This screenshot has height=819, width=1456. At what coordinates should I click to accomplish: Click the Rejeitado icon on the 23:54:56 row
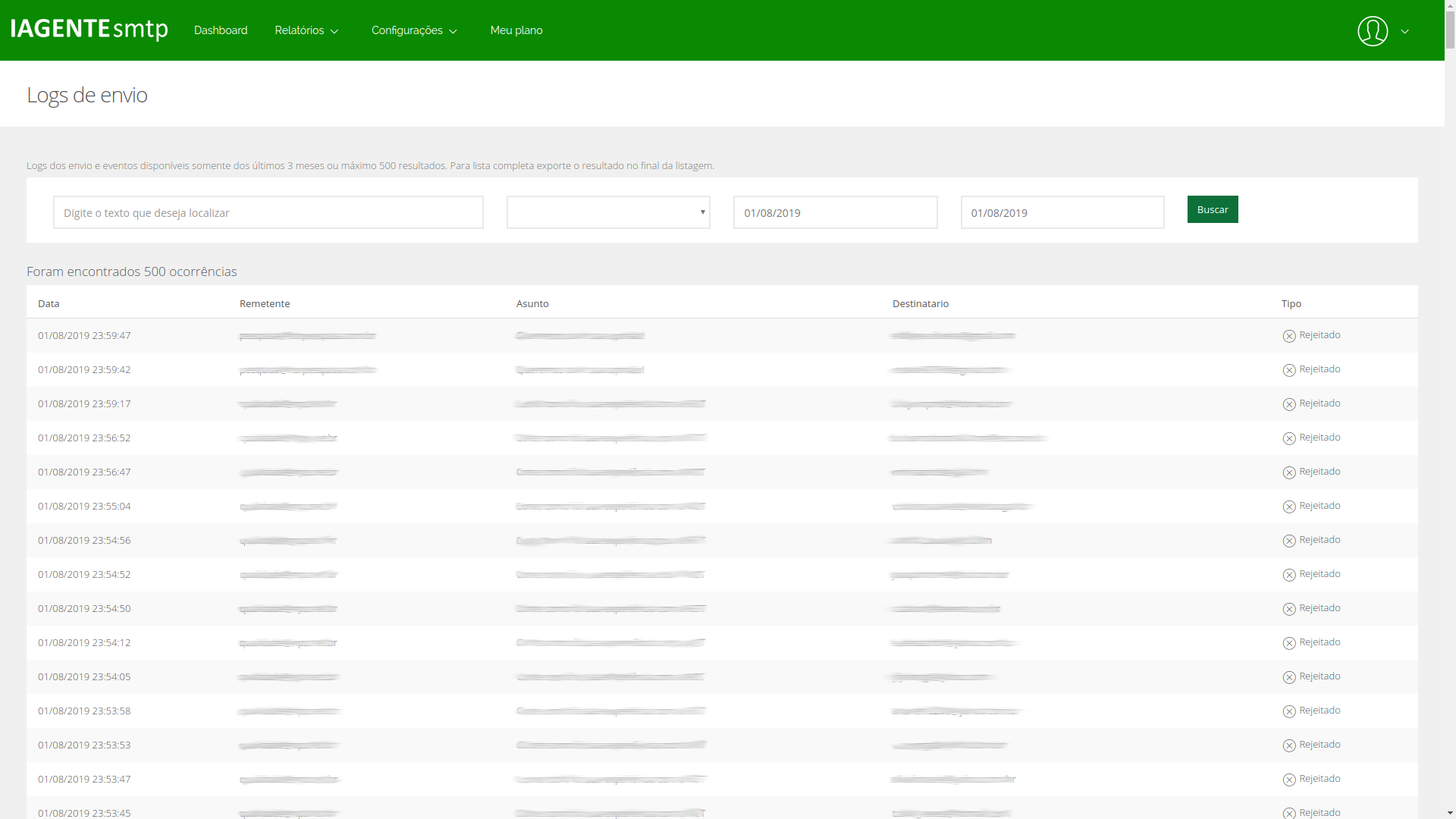point(1289,540)
